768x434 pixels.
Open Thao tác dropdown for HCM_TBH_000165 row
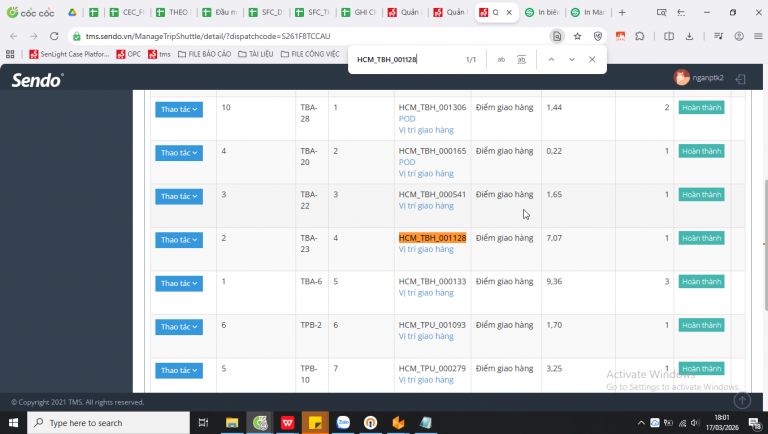click(179, 153)
